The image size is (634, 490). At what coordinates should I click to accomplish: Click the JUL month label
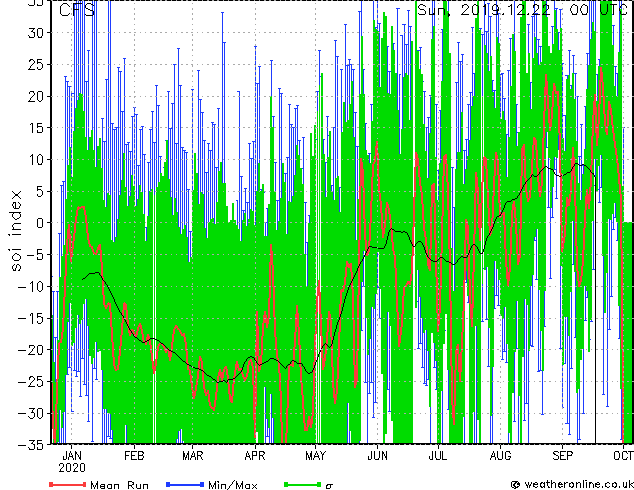438,456
